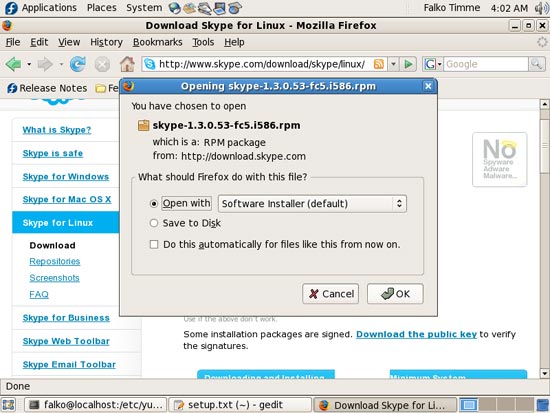The width and height of the screenshot is (550, 413).
Task: Click the Fedora Applications menu icon
Action: pos(11,8)
